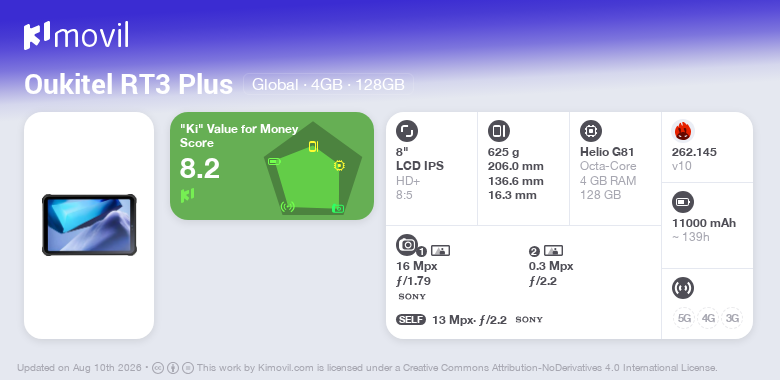
Task: Click the network connectivity icon
Action: 683,288
